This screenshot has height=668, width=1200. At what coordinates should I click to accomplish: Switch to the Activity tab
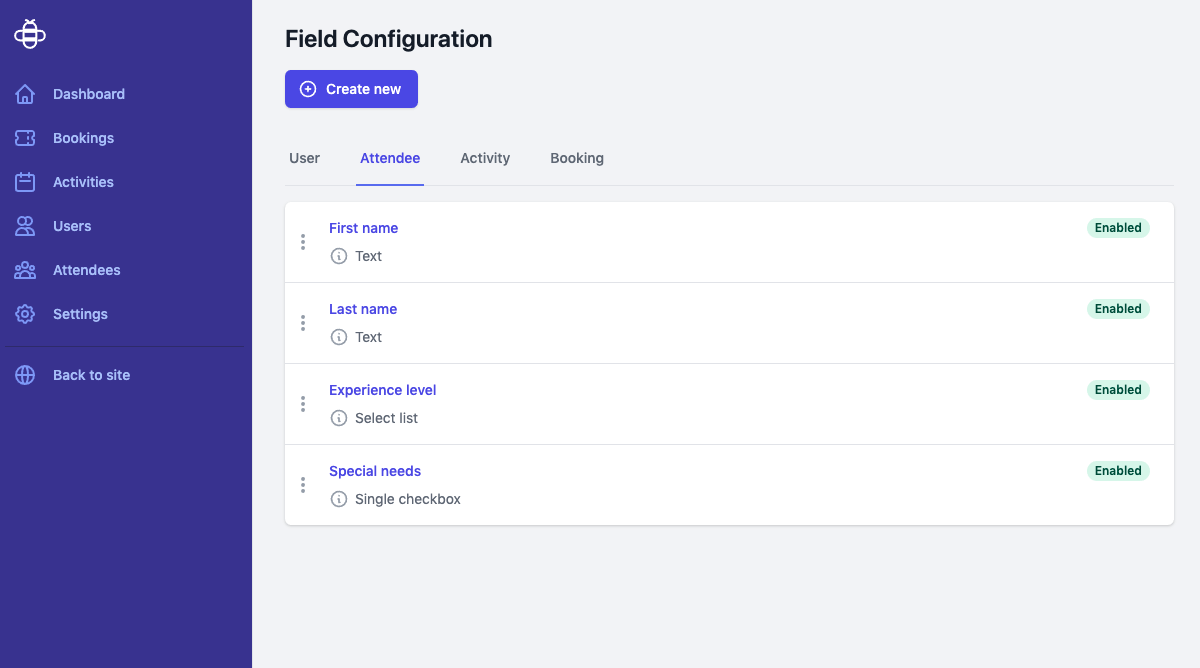click(485, 158)
